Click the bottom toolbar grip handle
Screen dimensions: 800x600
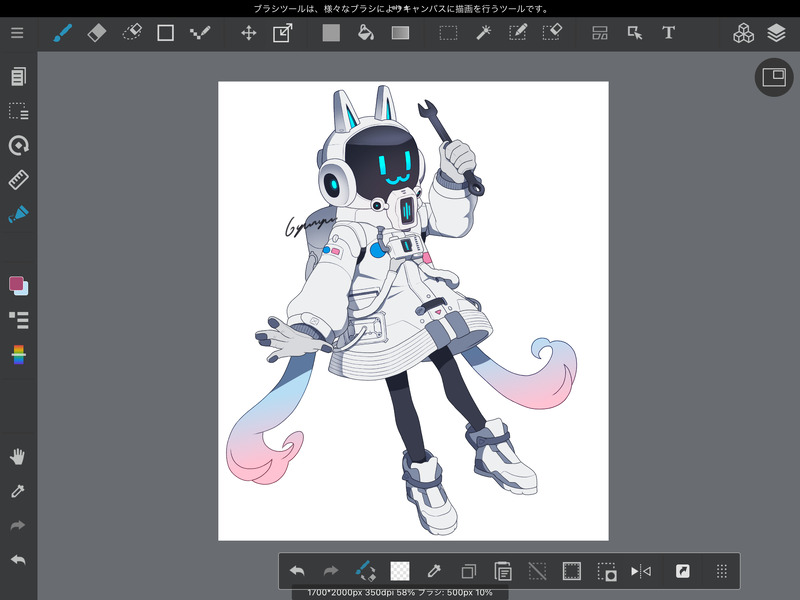(721, 571)
